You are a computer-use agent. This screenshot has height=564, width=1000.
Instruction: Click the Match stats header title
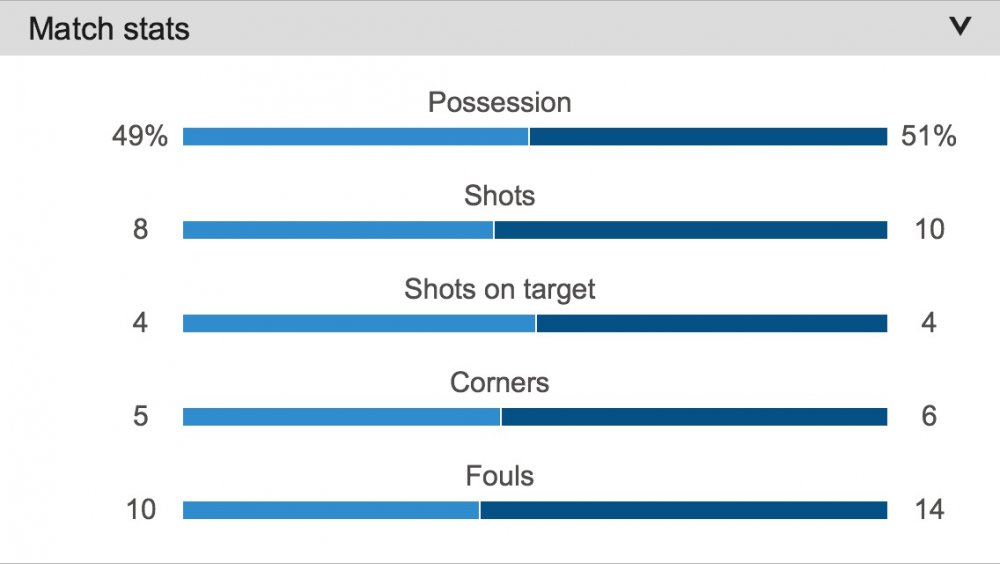pyautogui.click(x=109, y=29)
